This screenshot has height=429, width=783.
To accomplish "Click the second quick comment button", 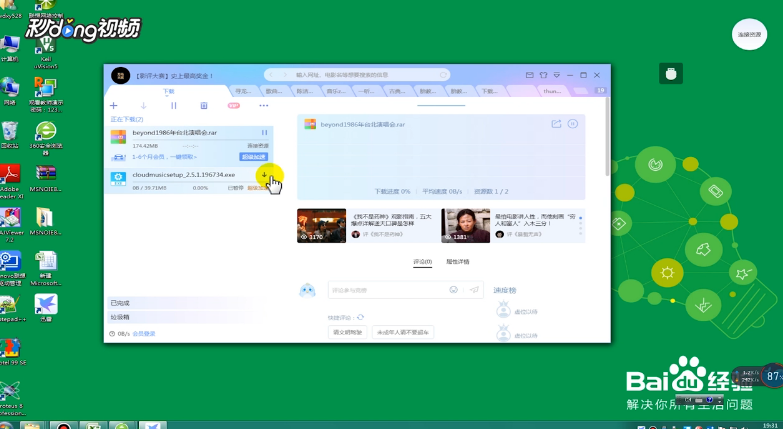I will [x=403, y=332].
